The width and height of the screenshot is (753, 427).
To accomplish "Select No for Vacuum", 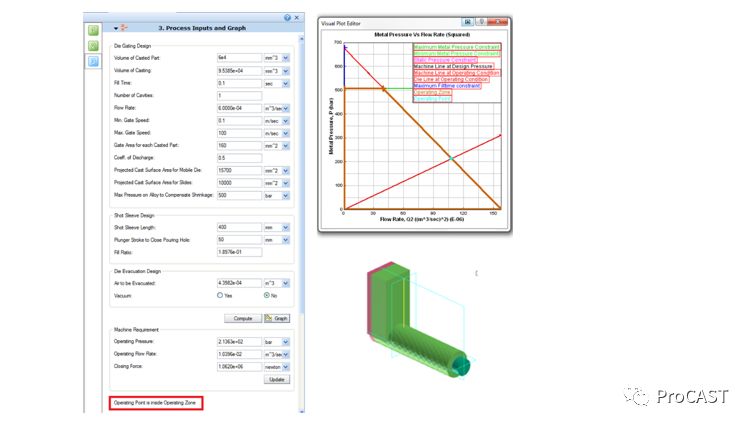I will pos(267,295).
